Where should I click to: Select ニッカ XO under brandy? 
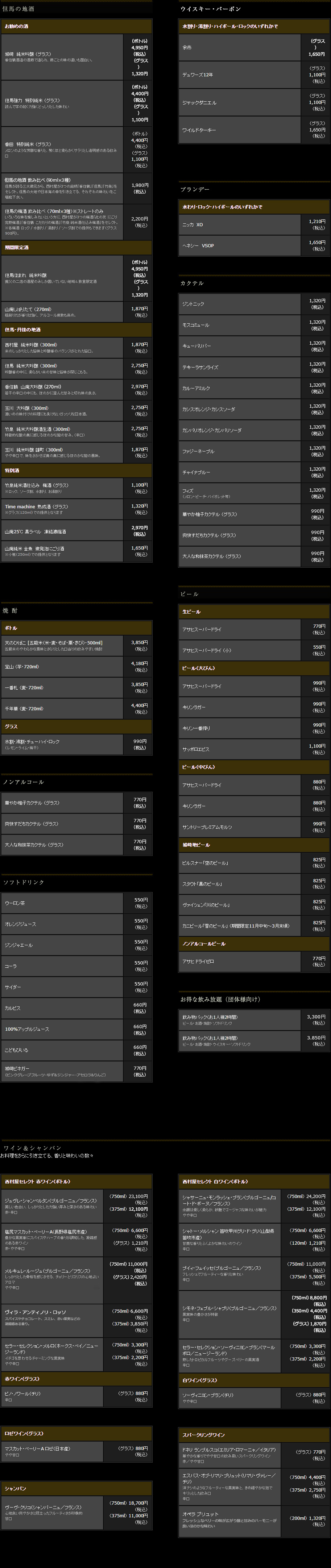[x=254, y=224]
